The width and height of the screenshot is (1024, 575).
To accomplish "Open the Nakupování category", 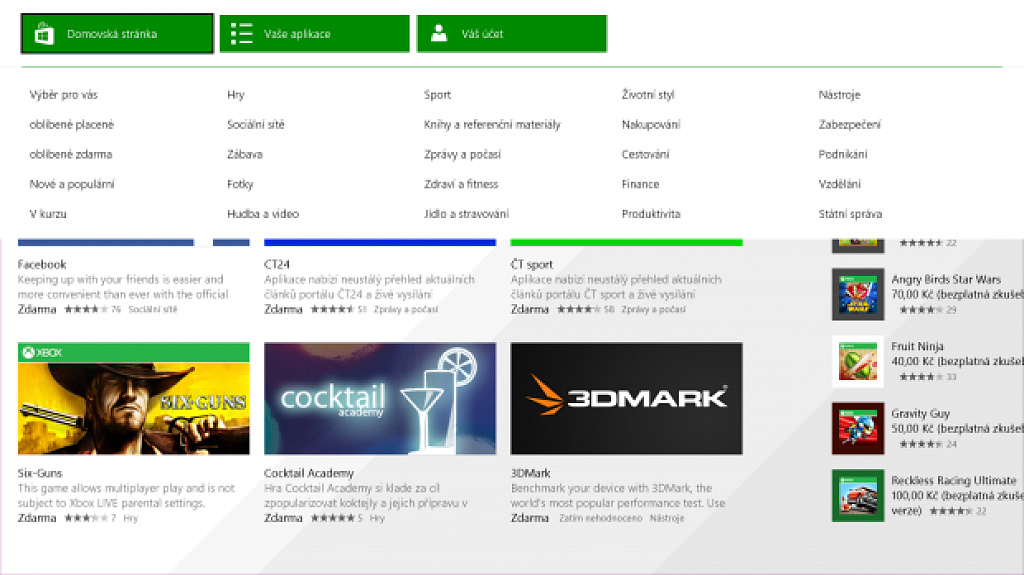I will click(651, 124).
